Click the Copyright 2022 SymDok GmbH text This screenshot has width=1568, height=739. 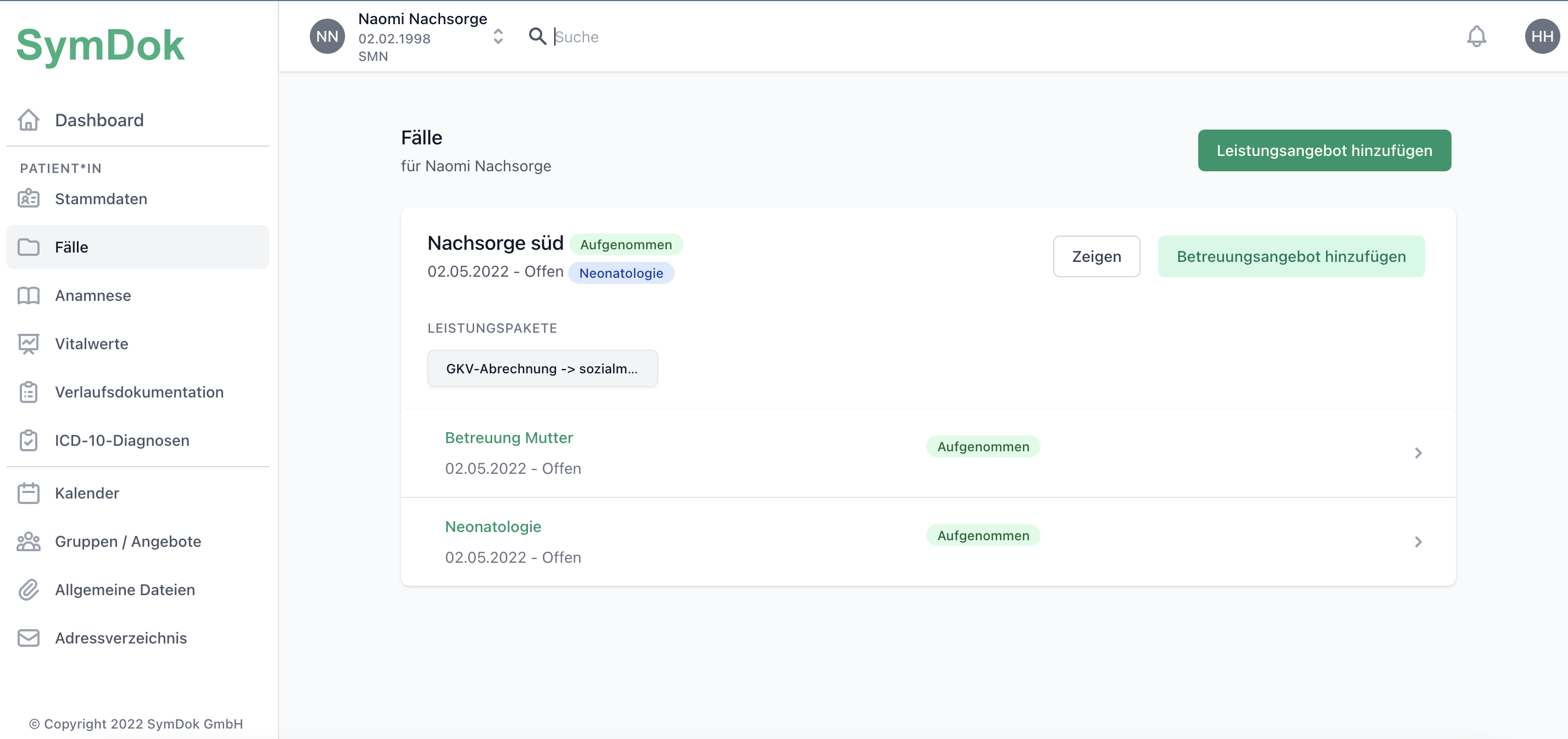pyautogui.click(x=136, y=724)
